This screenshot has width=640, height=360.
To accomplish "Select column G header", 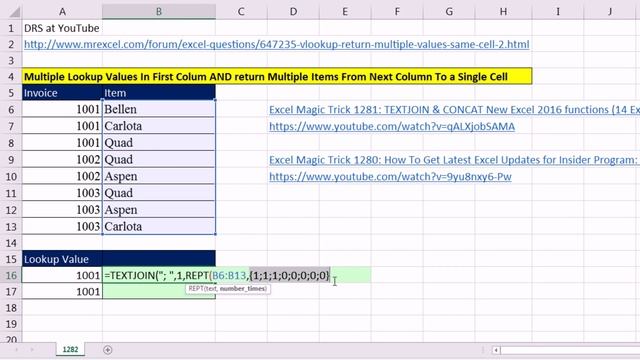I will pyautogui.click(x=449, y=11).
